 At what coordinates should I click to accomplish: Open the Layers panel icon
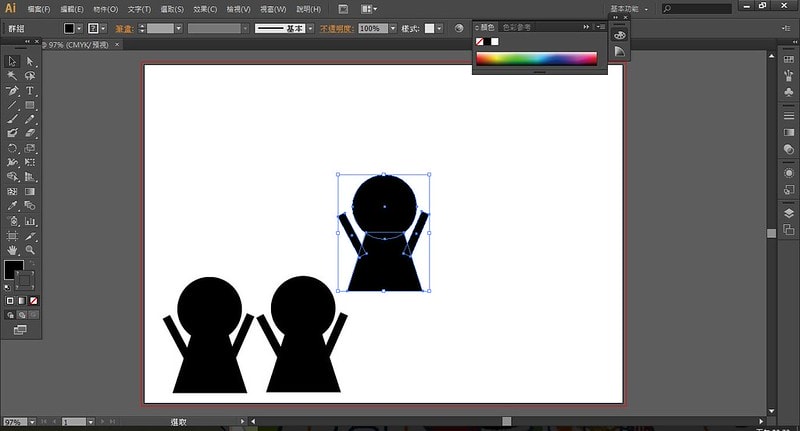click(788, 213)
